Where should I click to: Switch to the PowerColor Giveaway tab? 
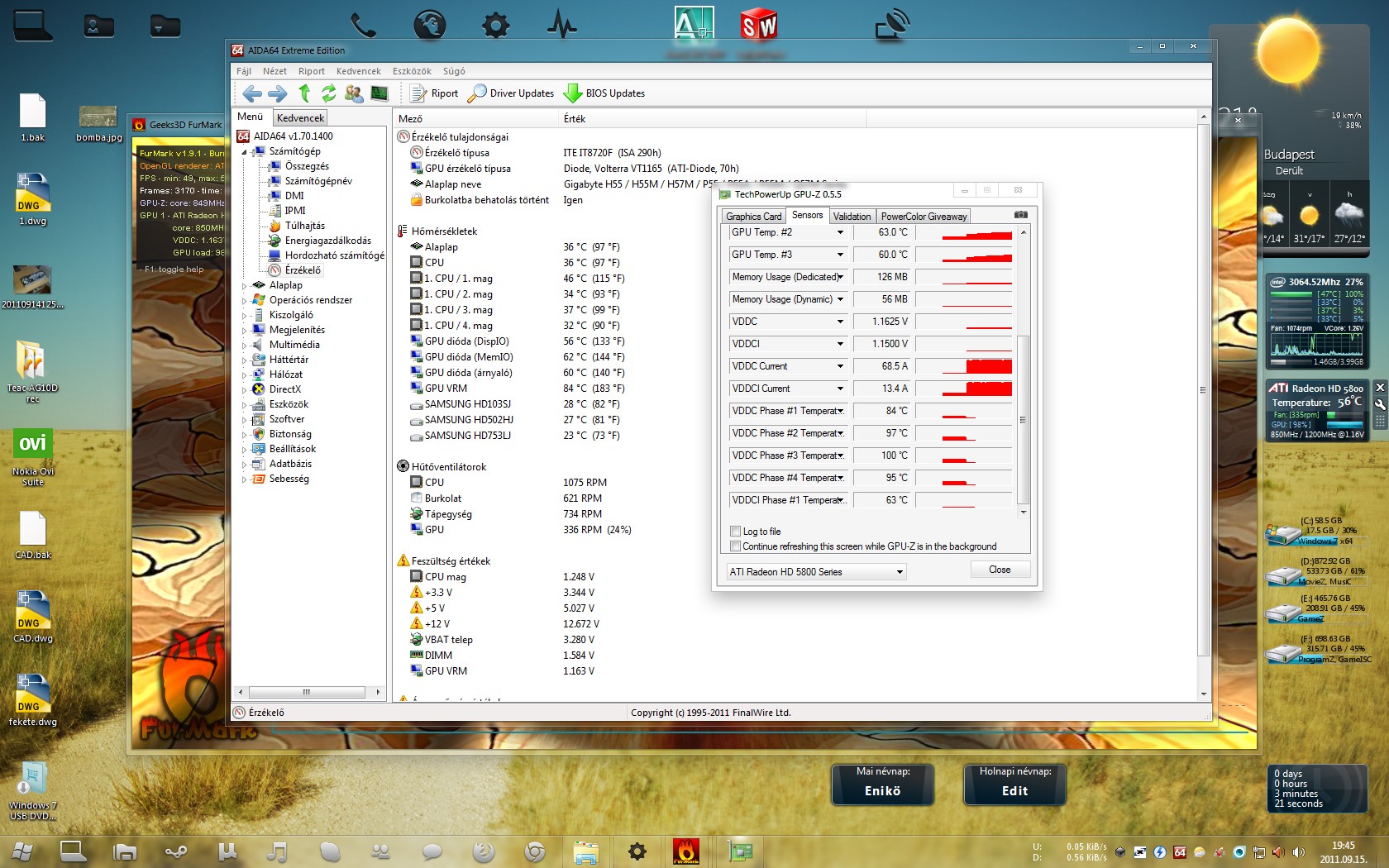pos(924,217)
